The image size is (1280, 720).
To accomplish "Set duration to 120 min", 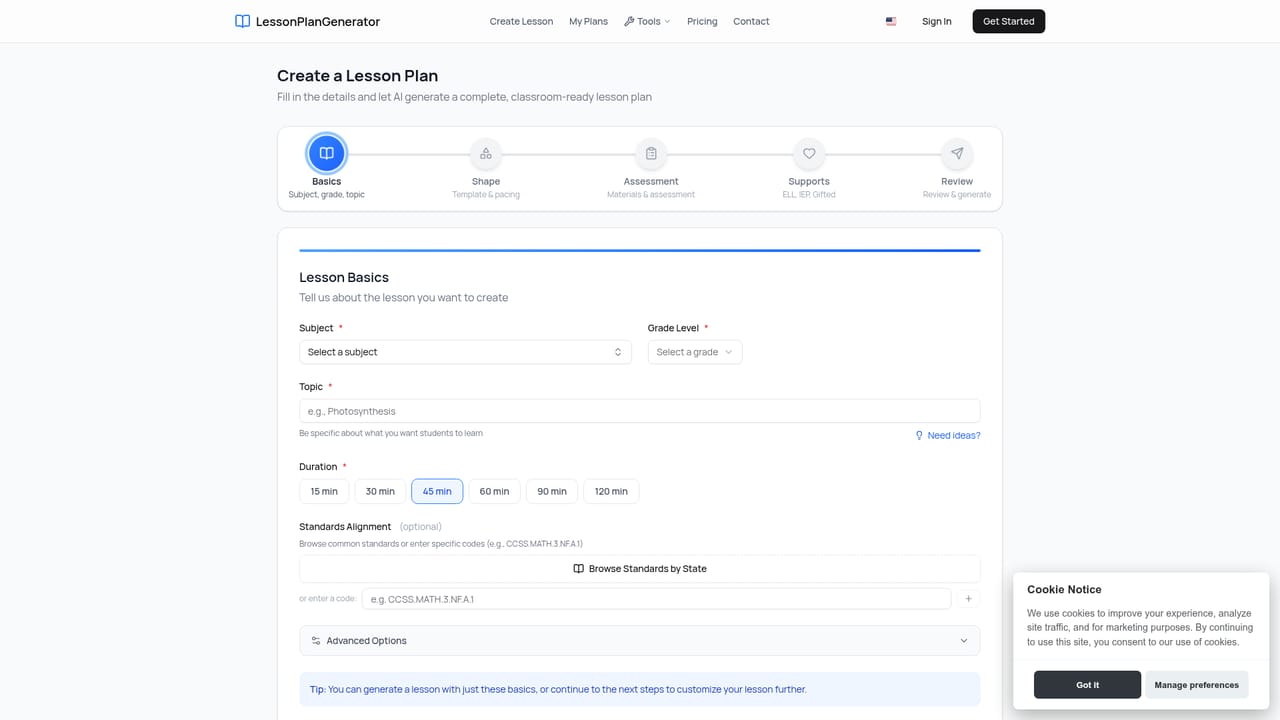I will (x=611, y=491).
